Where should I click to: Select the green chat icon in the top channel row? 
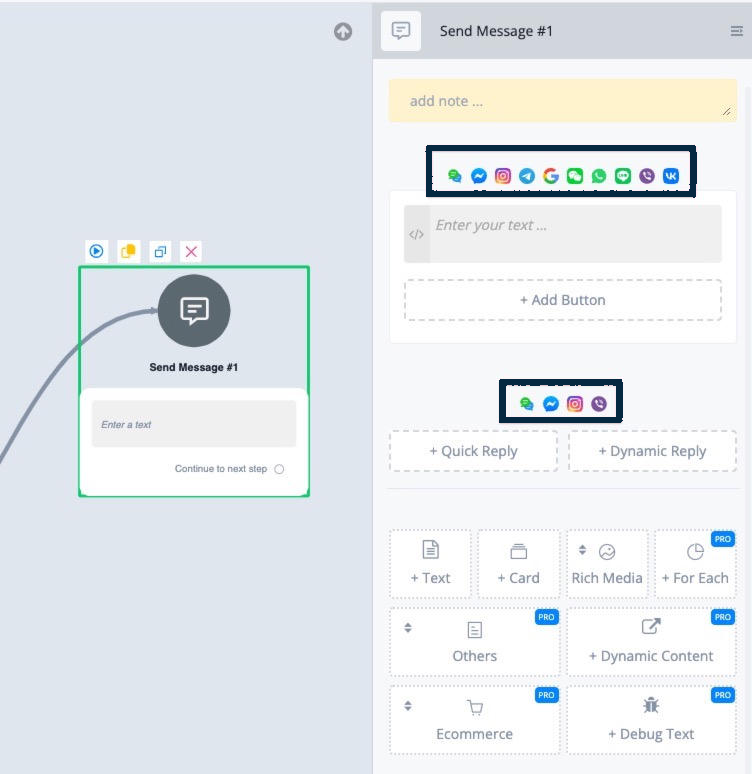coord(455,176)
